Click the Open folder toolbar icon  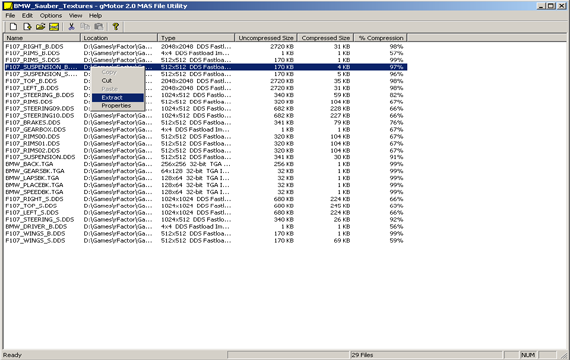40,27
